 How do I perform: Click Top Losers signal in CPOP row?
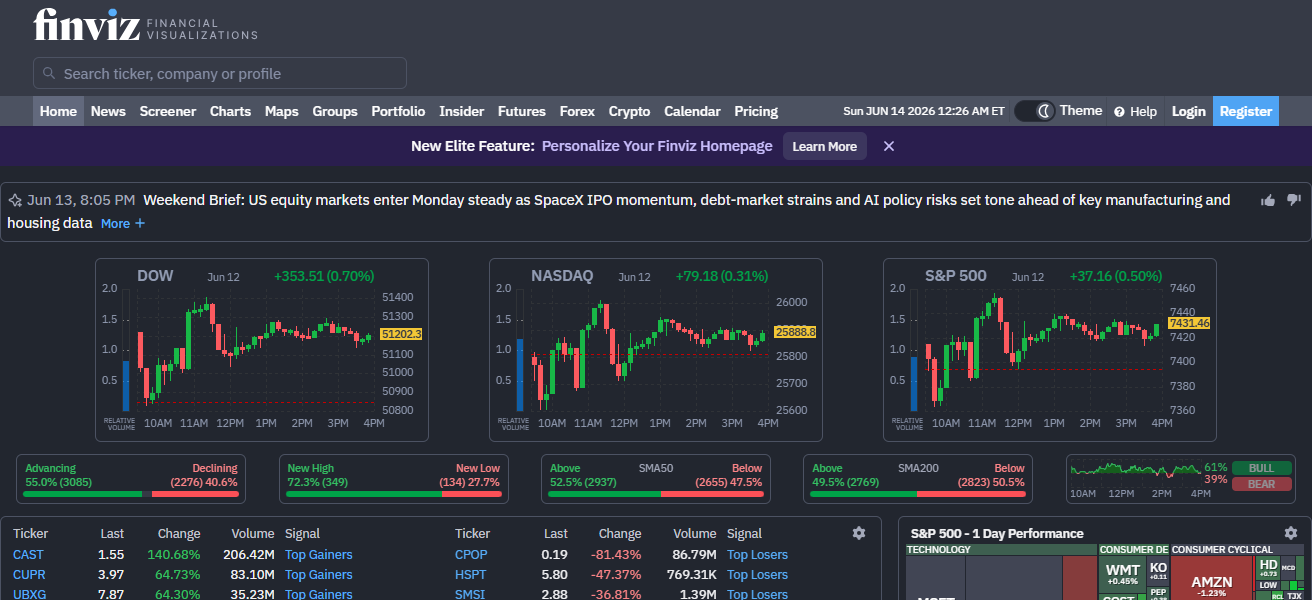[x=757, y=555]
